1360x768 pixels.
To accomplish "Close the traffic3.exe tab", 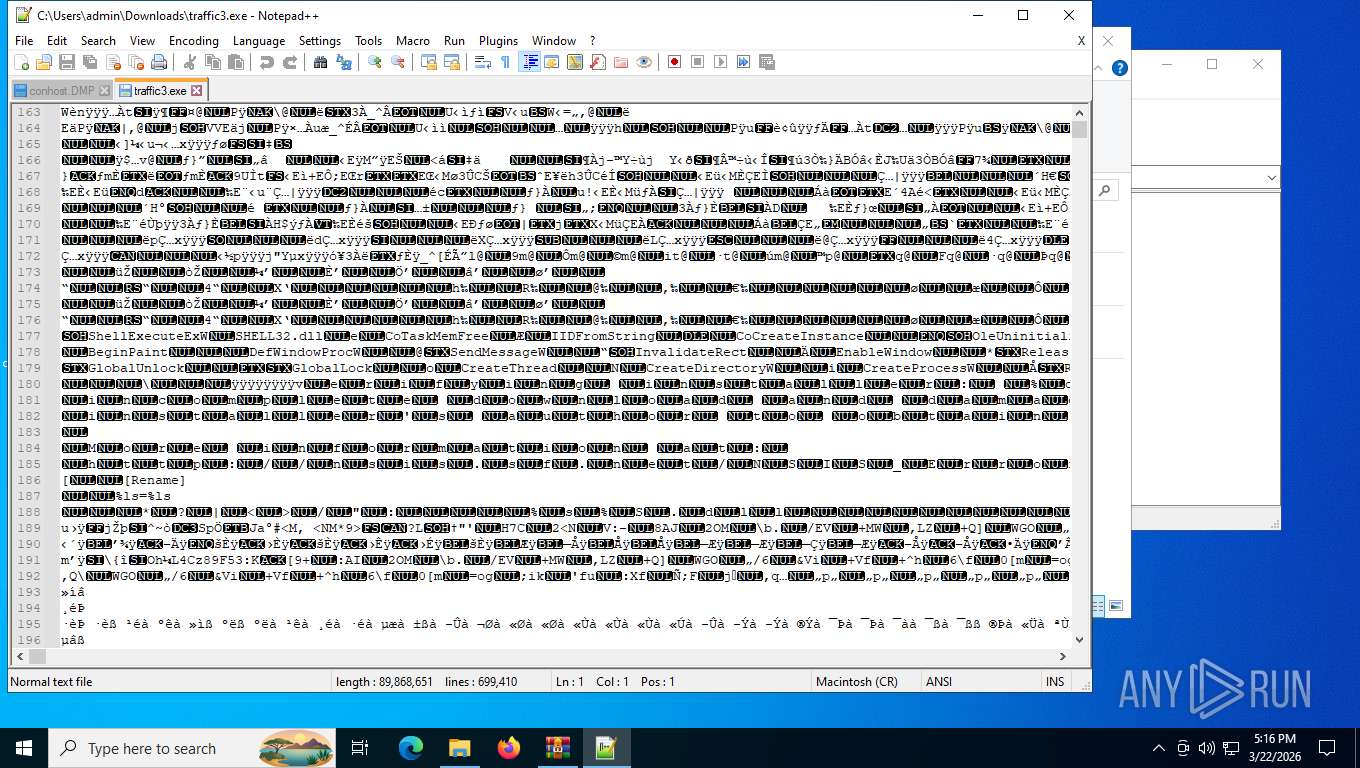I will click(197, 91).
